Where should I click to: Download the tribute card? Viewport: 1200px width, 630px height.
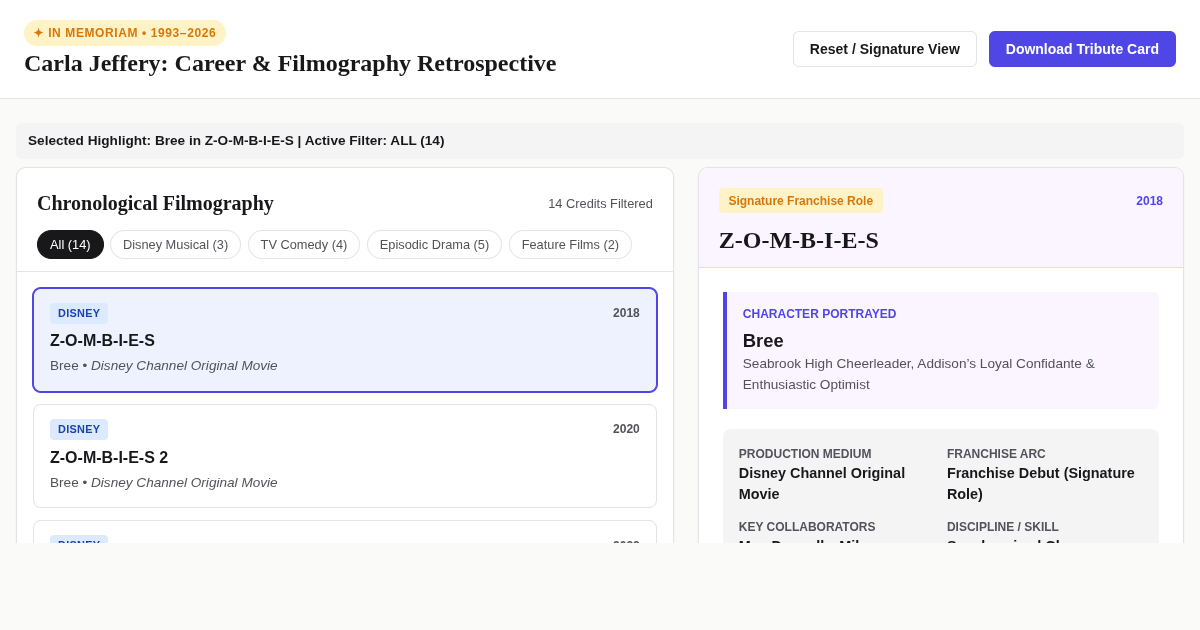coord(1082,49)
